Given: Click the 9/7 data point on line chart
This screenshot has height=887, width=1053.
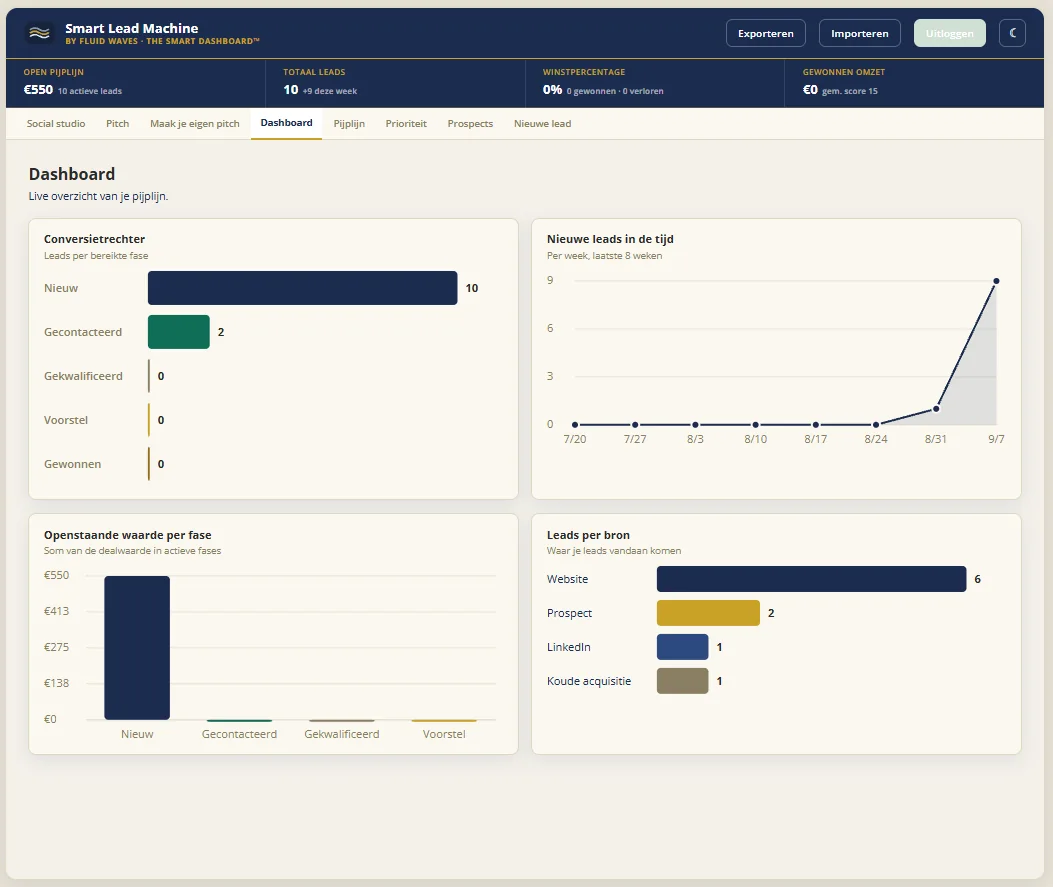Looking at the screenshot, I should pos(996,281).
